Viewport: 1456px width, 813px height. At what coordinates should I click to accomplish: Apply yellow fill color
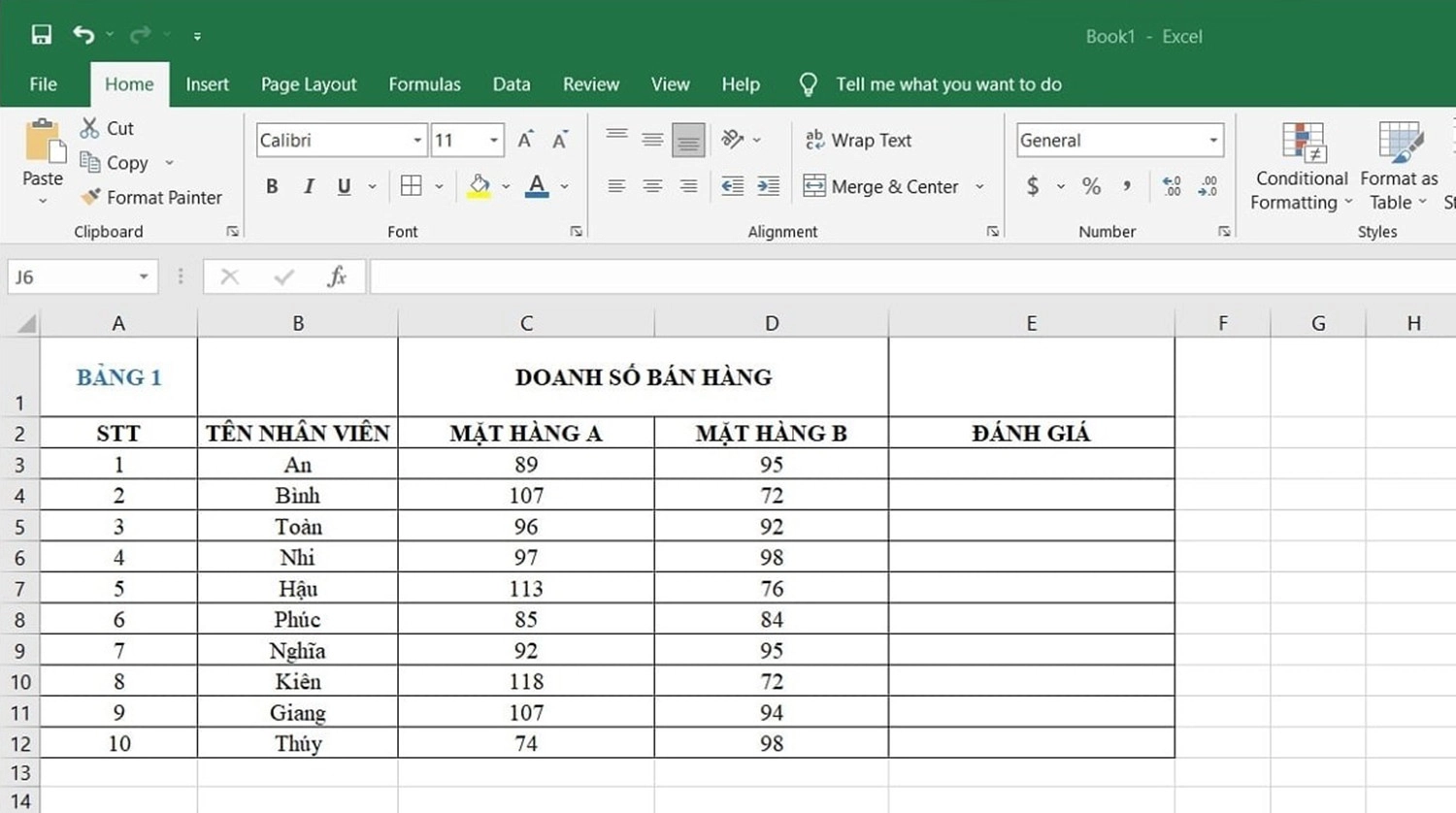coord(479,186)
